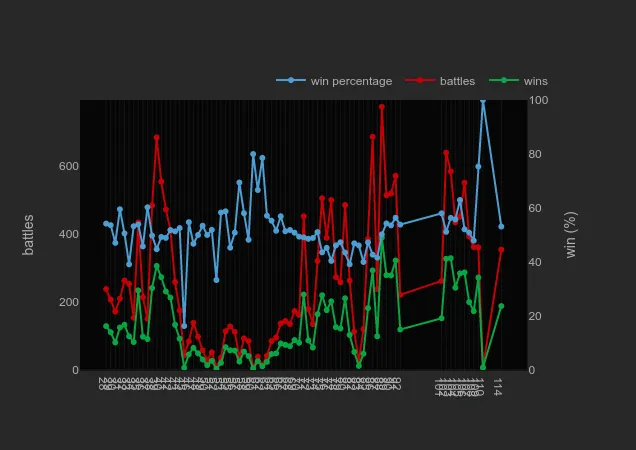
Task: Toggle the wins legend entry
Action: point(518,81)
